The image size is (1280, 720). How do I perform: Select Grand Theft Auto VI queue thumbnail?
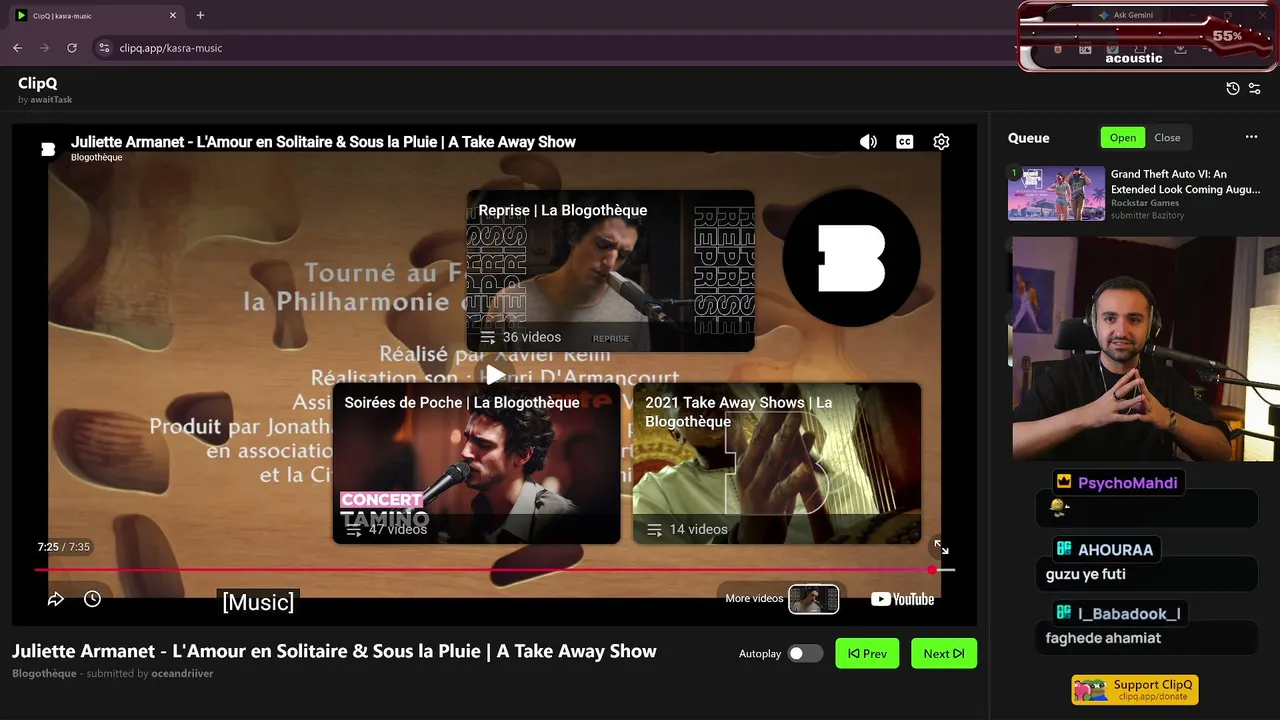point(1056,193)
